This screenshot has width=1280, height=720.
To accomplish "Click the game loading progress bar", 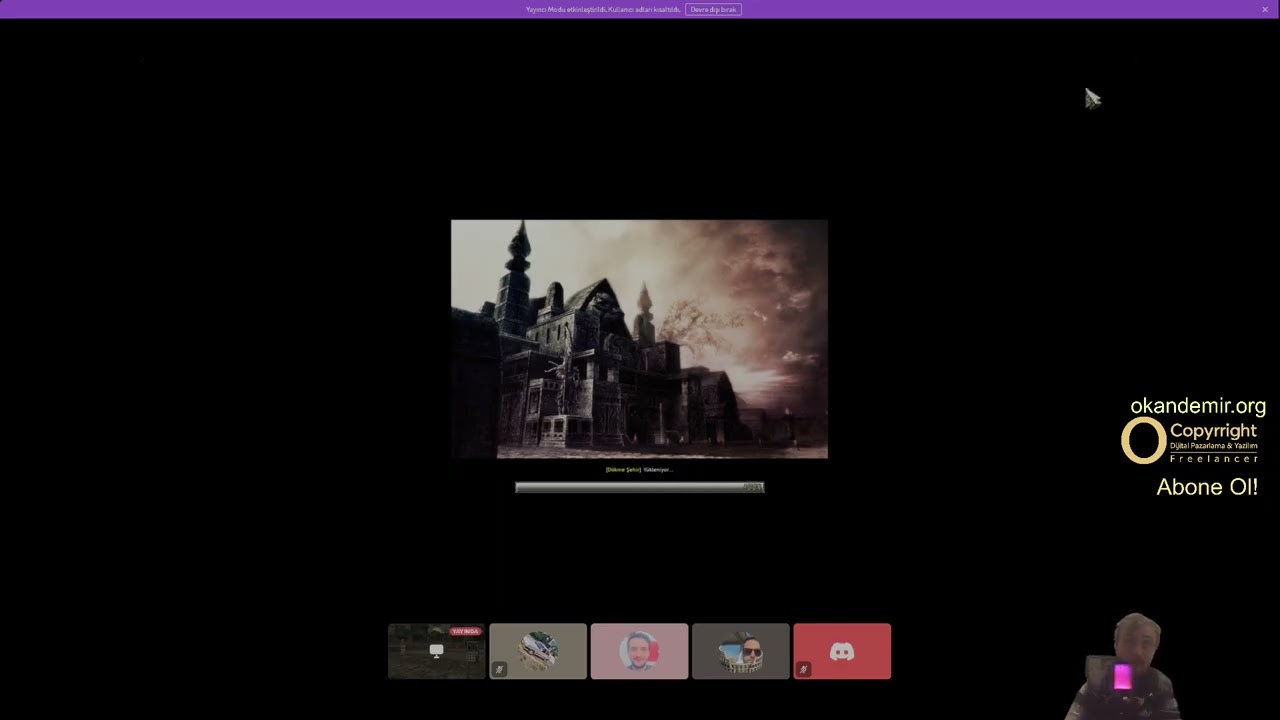I will point(640,487).
